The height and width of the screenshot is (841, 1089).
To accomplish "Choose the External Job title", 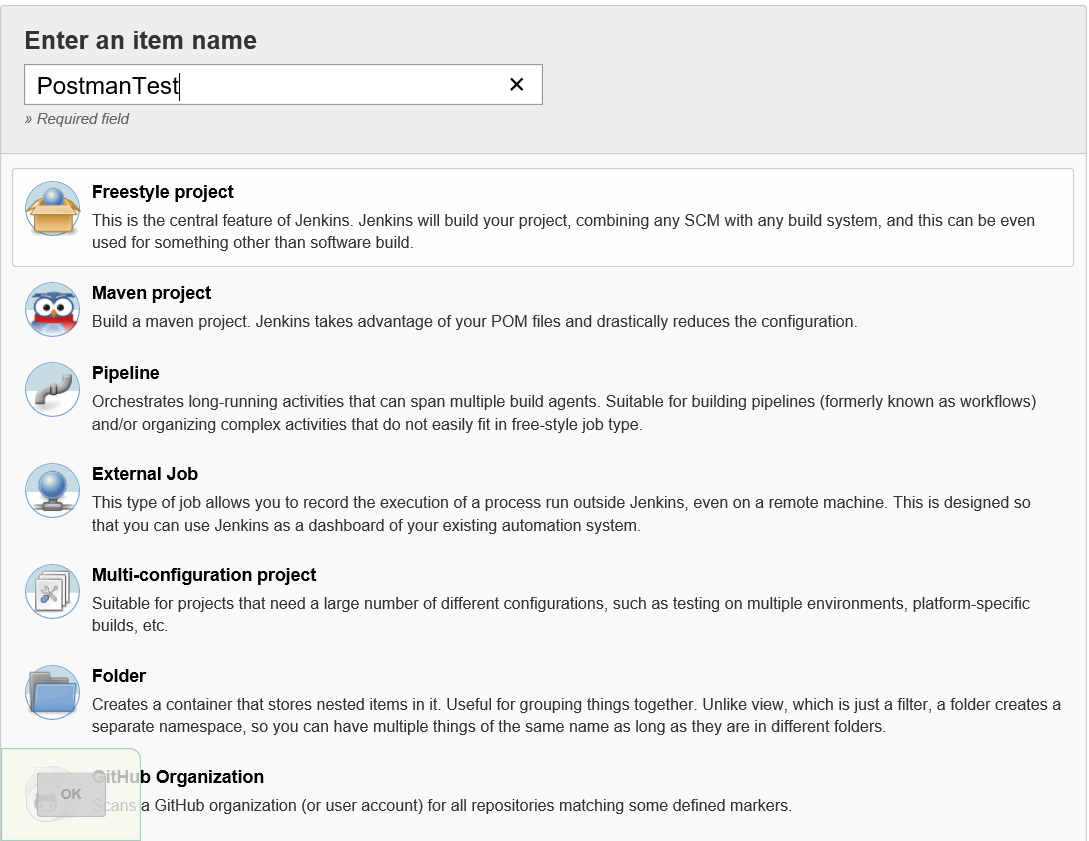I will (145, 474).
